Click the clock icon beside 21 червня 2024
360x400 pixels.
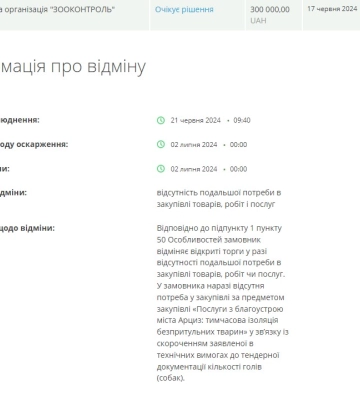pyautogui.click(x=161, y=120)
